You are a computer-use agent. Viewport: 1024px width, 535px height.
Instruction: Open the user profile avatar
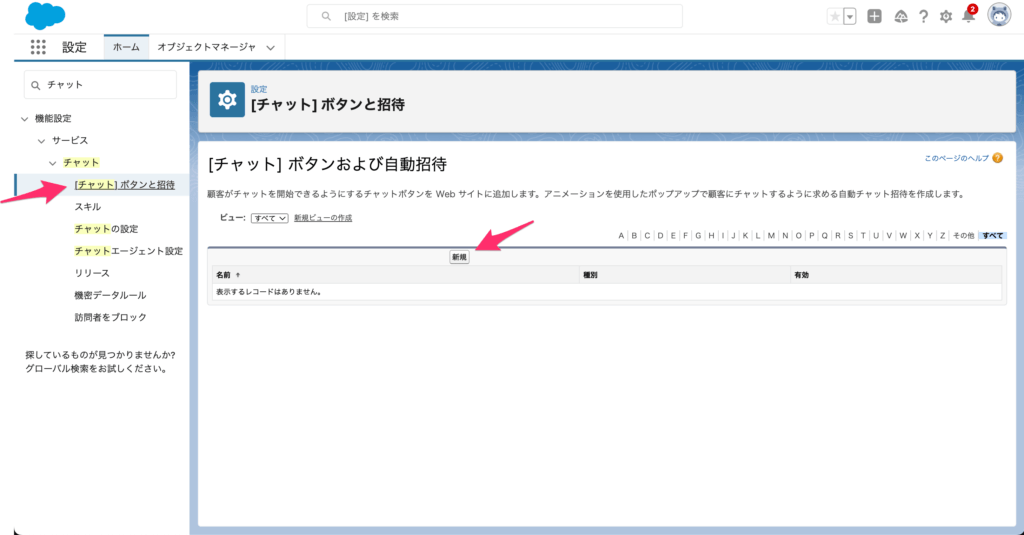click(999, 15)
